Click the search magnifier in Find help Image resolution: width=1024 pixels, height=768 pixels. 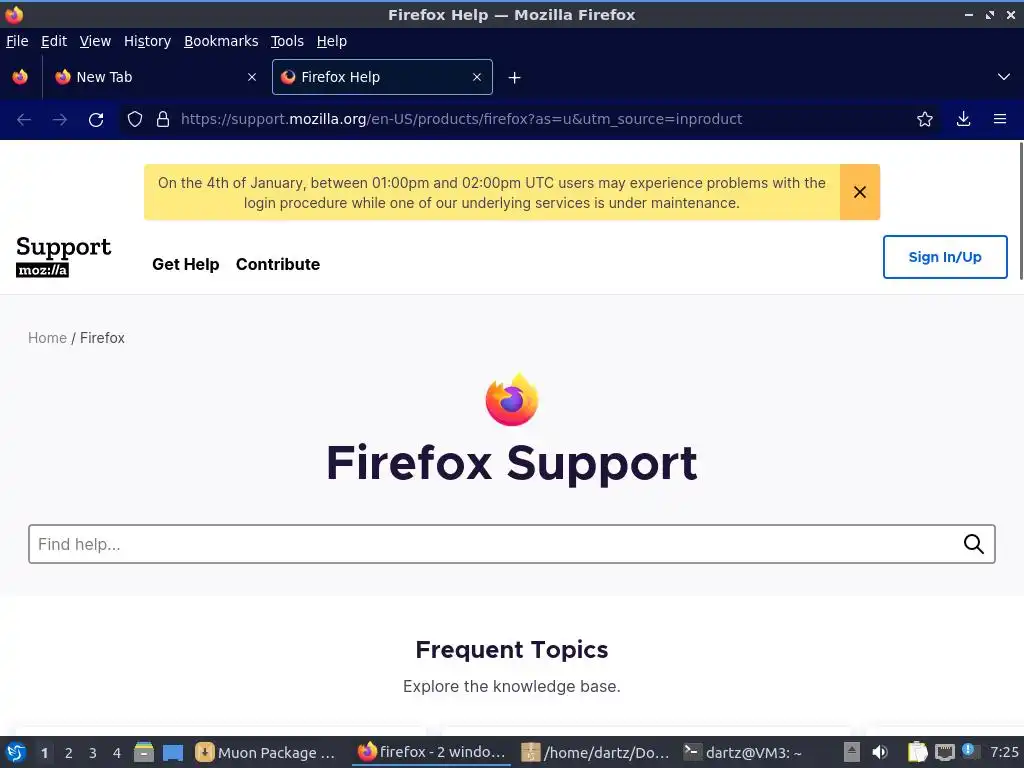974,544
